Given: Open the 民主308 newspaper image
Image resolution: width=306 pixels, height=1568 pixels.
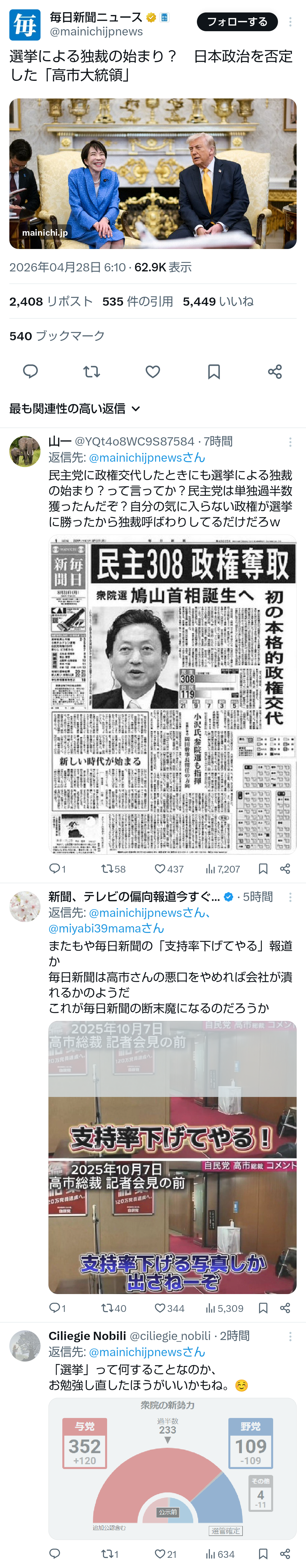Looking at the screenshot, I should click(x=173, y=695).
